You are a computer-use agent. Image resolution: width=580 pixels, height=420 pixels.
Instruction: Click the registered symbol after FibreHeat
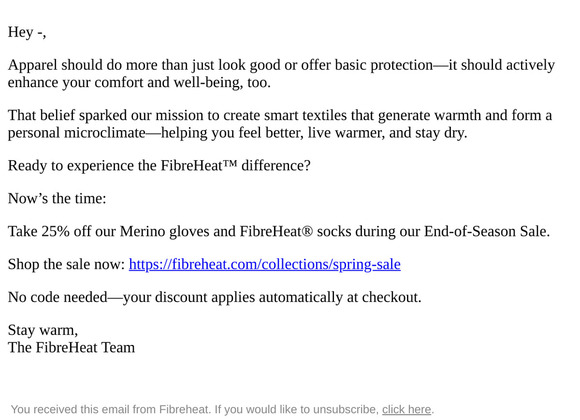point(307,231)
